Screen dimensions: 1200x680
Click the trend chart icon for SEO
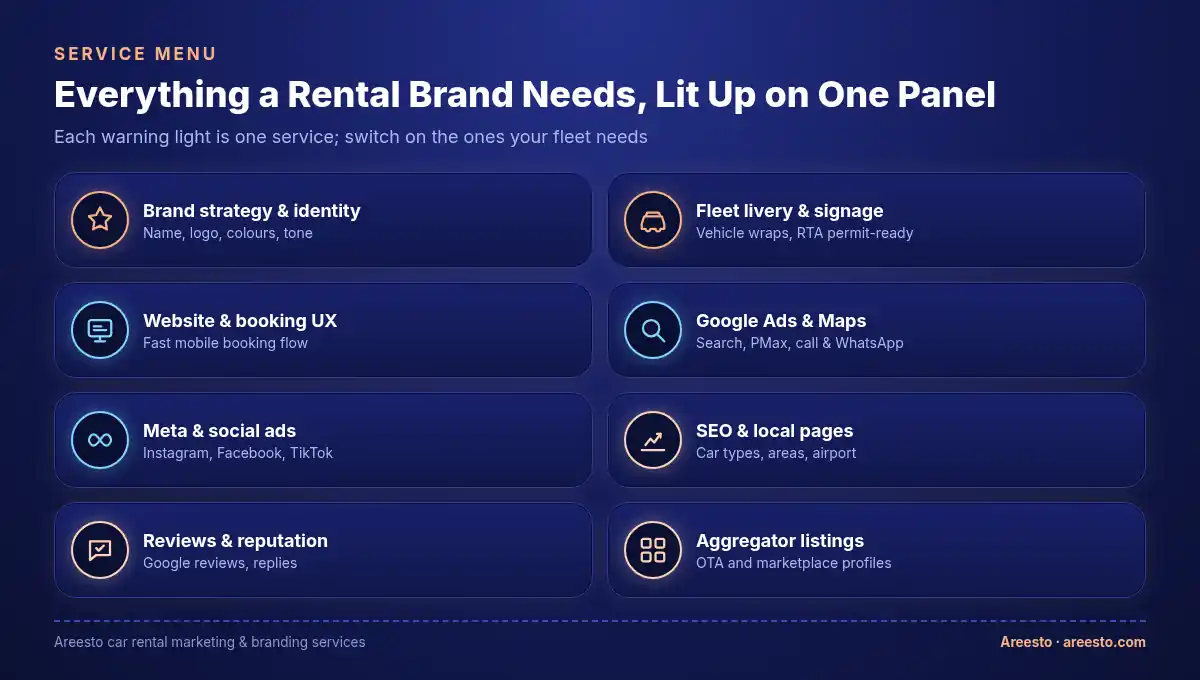pyautogui.click(x=653, y=440)
